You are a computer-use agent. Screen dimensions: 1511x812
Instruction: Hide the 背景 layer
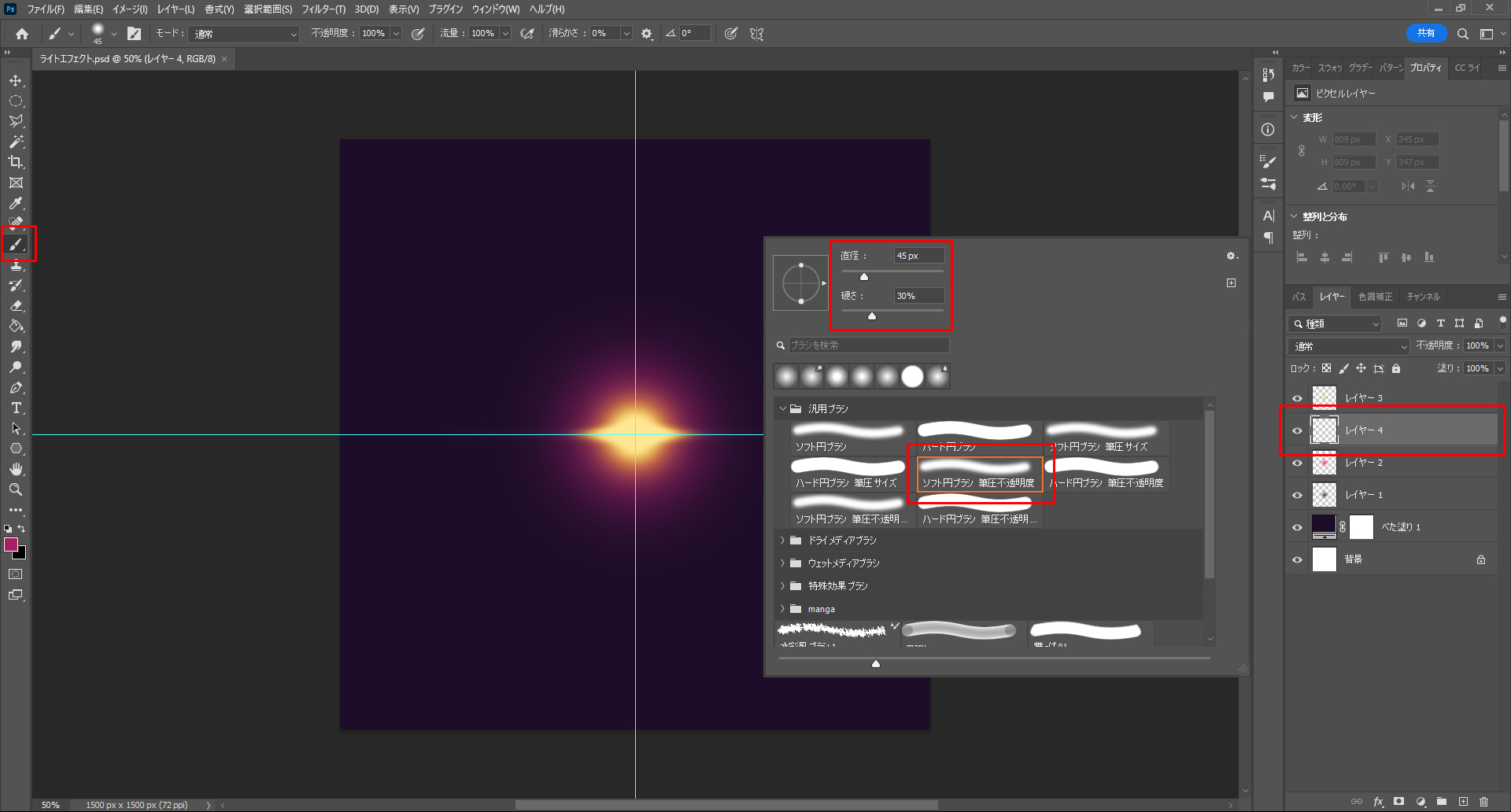(1297, 559)
